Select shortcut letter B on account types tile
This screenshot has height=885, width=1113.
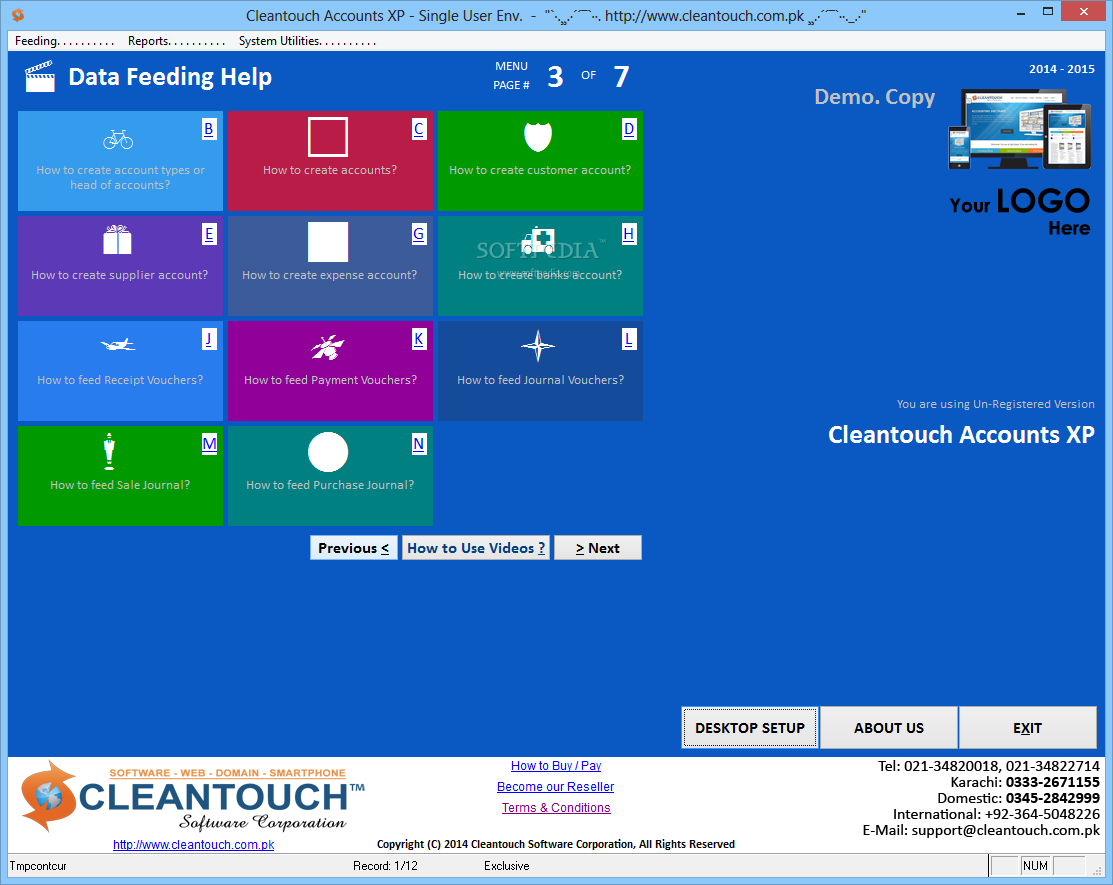coord(209,129)
